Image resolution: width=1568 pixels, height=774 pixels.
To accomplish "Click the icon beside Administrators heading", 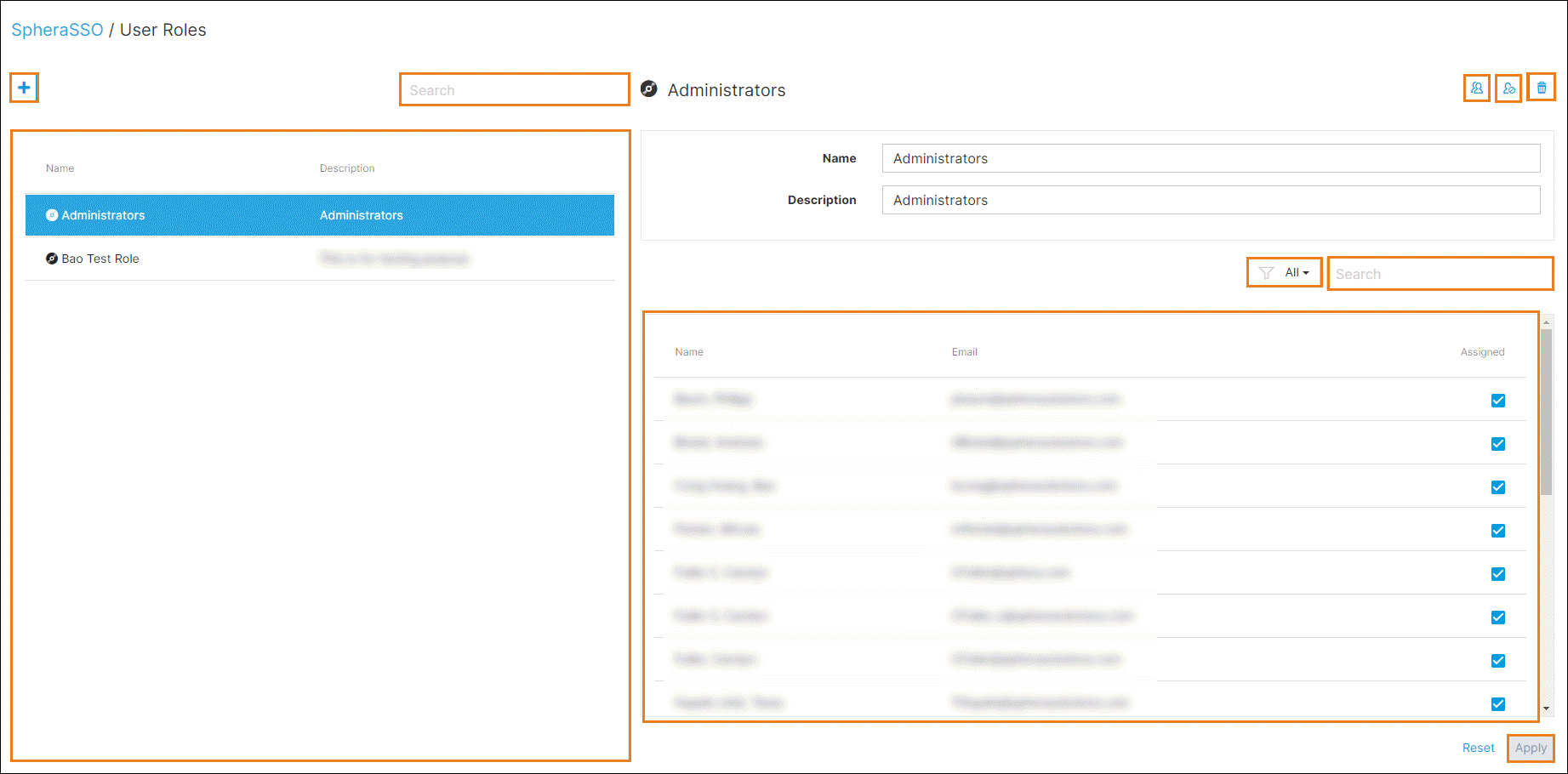I will point(649,89).
